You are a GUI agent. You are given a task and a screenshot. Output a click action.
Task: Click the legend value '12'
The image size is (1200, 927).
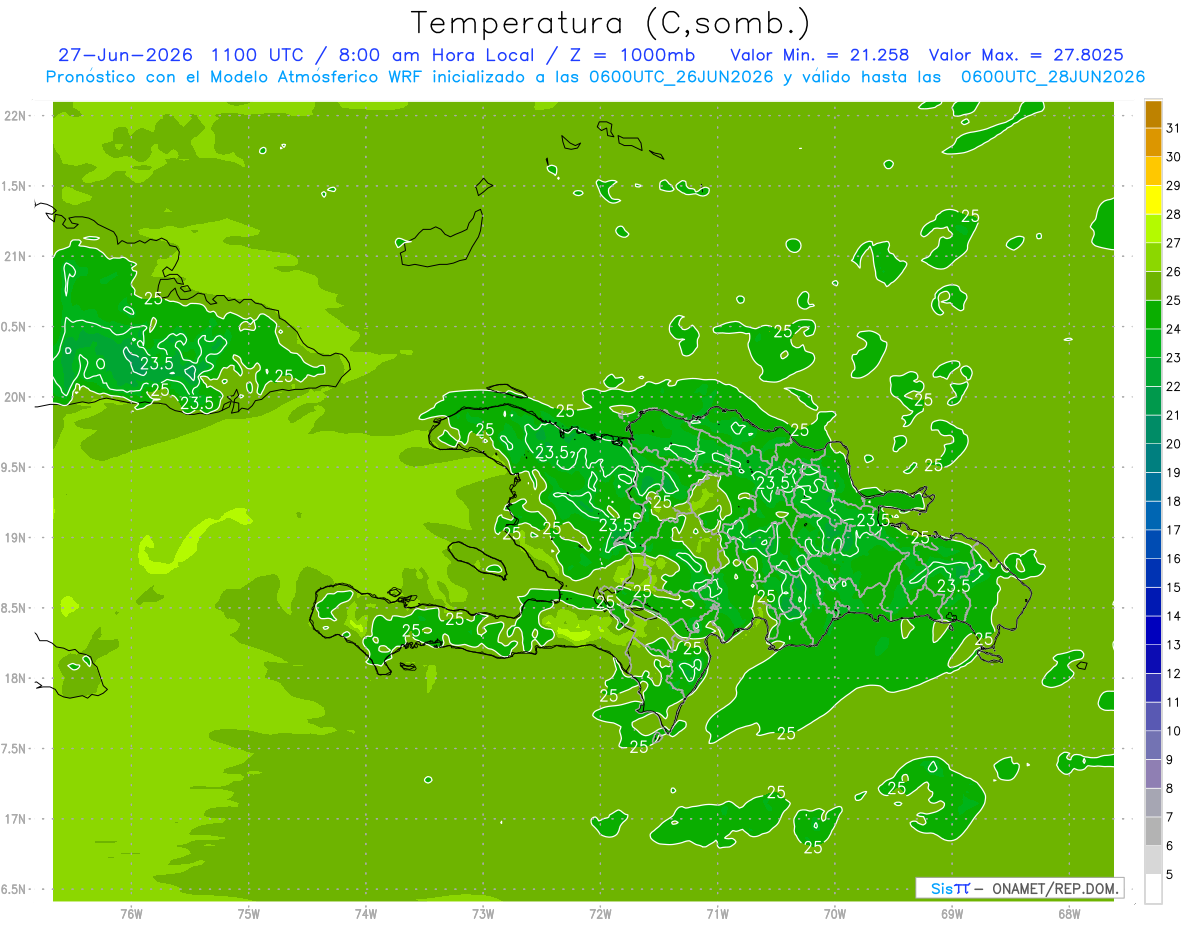click(x=1174, y=674)
